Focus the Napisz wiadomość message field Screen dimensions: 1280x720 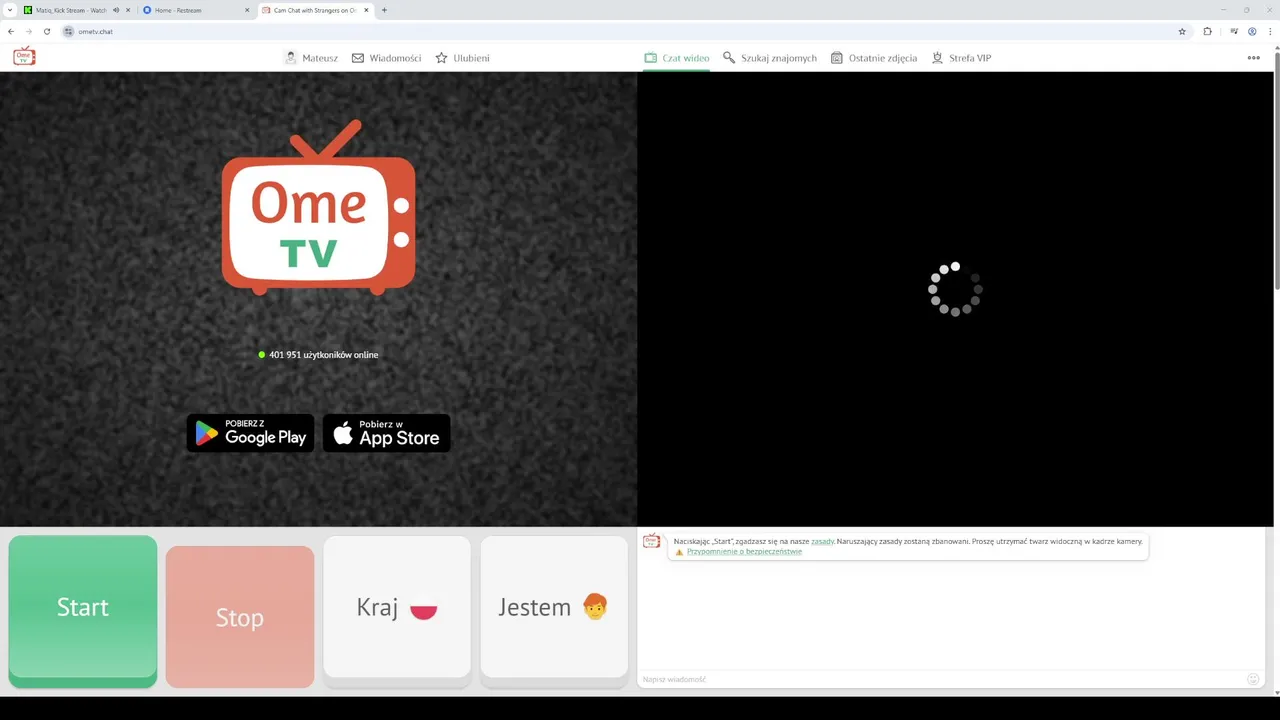point(940,679)
